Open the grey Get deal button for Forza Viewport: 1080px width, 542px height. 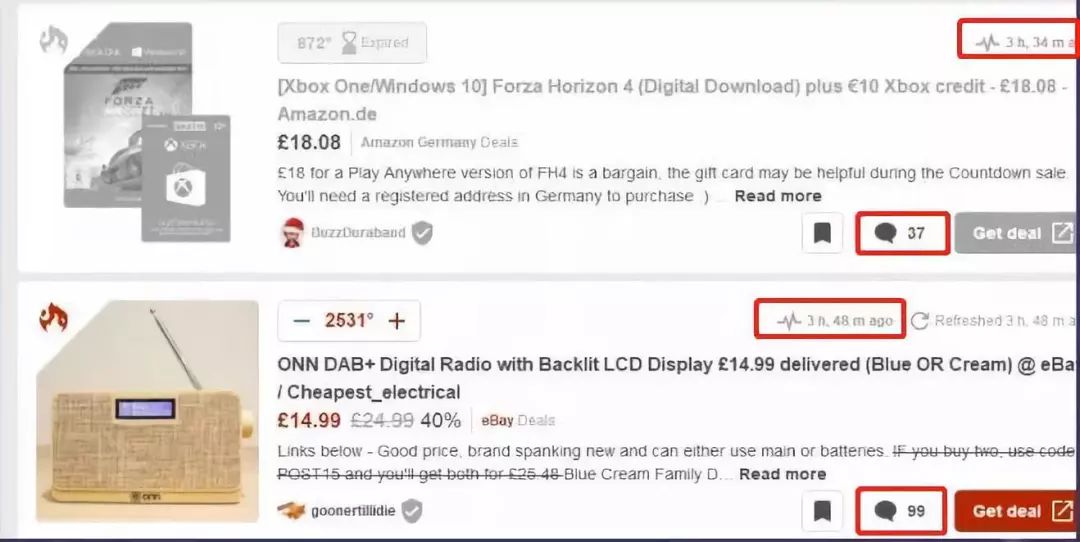[1017, 233]
